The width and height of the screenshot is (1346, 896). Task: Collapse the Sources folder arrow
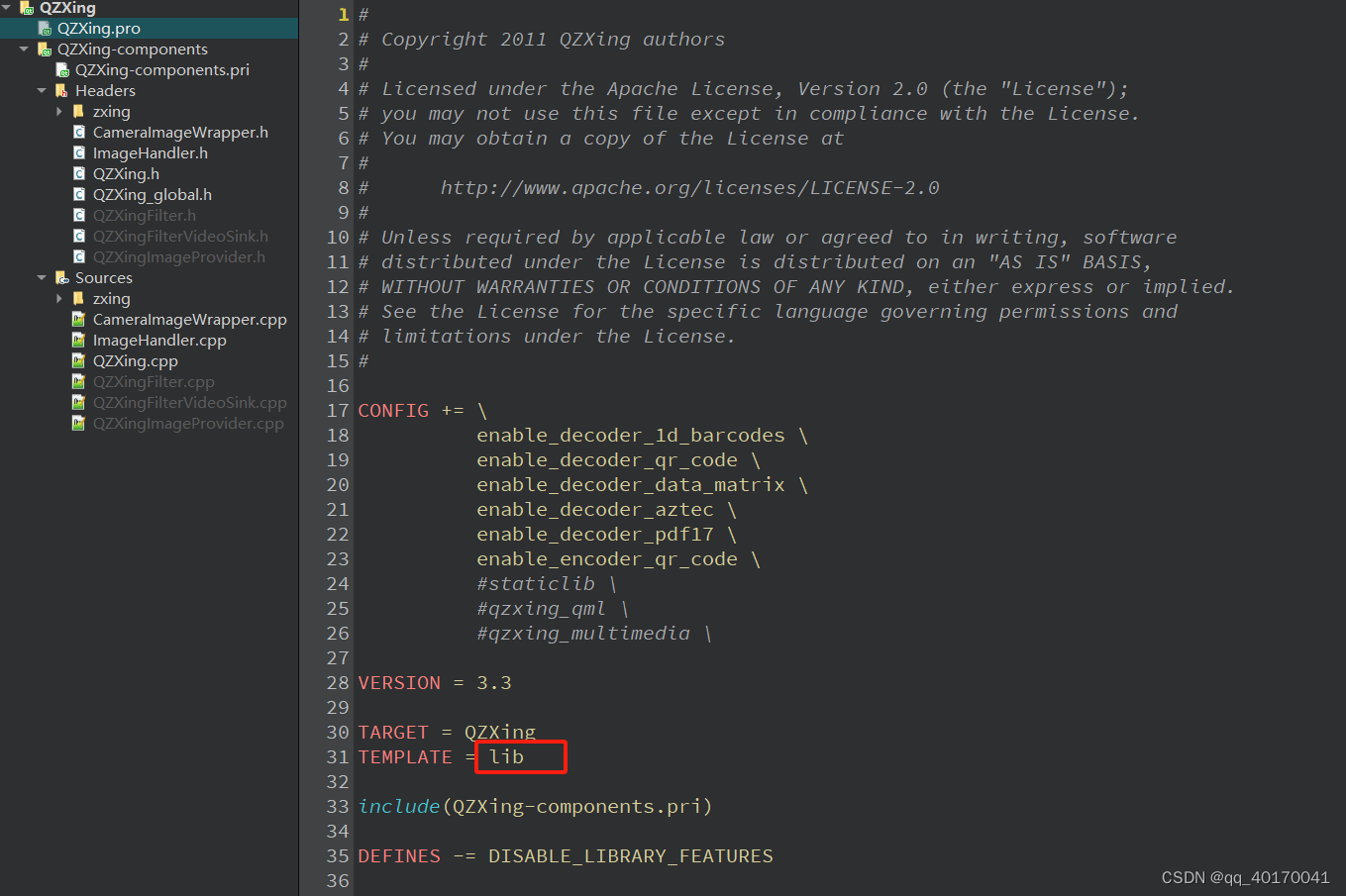click(x=42, y=277)
